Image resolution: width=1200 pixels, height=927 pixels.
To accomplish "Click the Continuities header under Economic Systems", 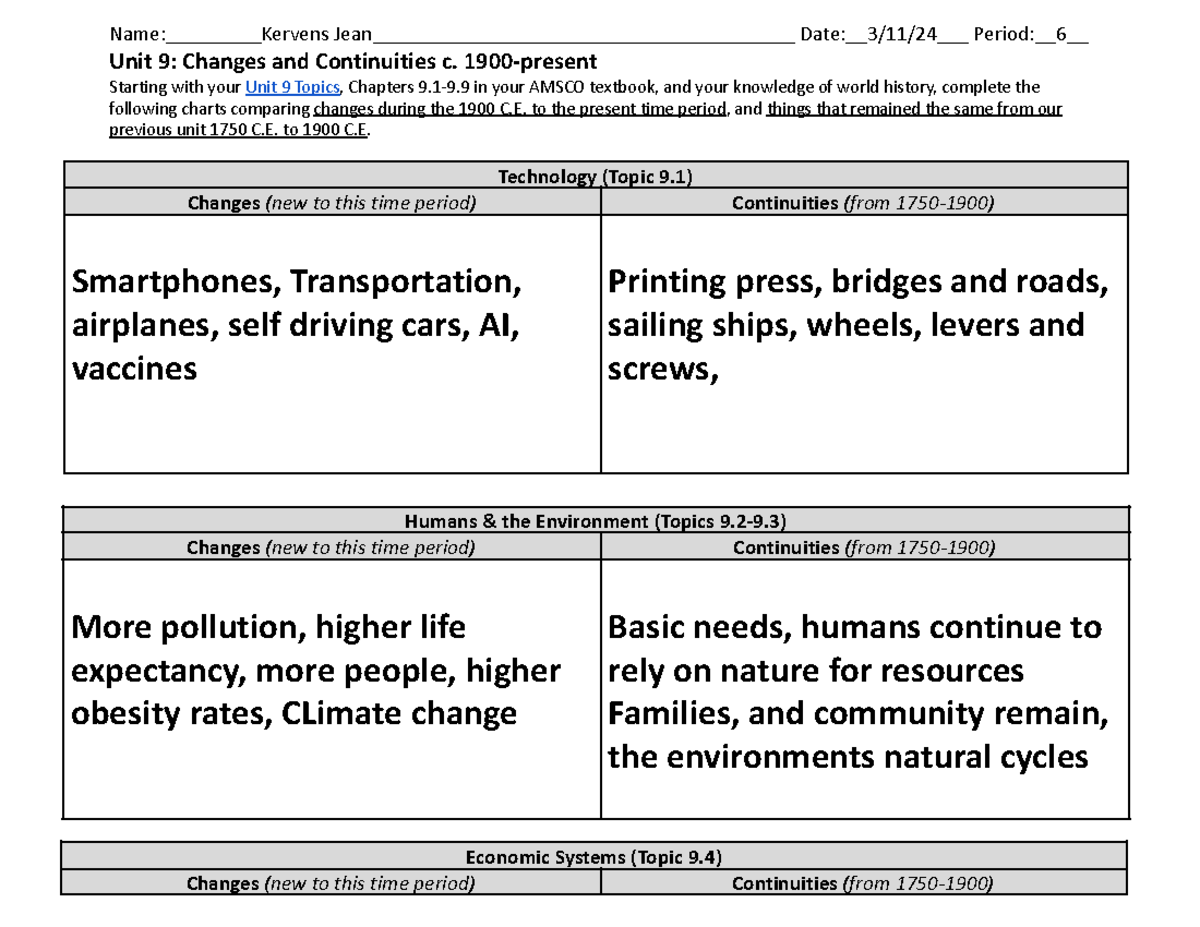I will point(864,883).
